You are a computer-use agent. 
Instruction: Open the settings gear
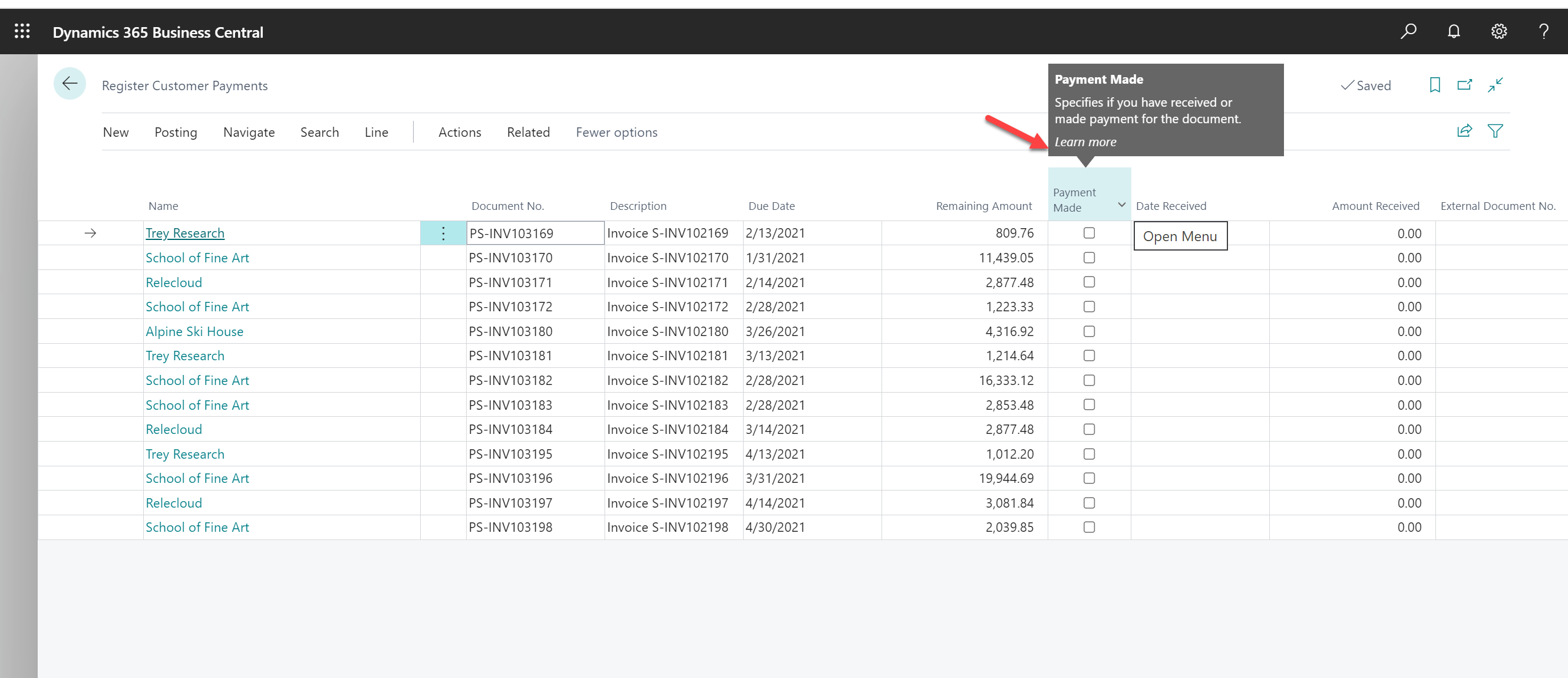[x=1498, y=31]
